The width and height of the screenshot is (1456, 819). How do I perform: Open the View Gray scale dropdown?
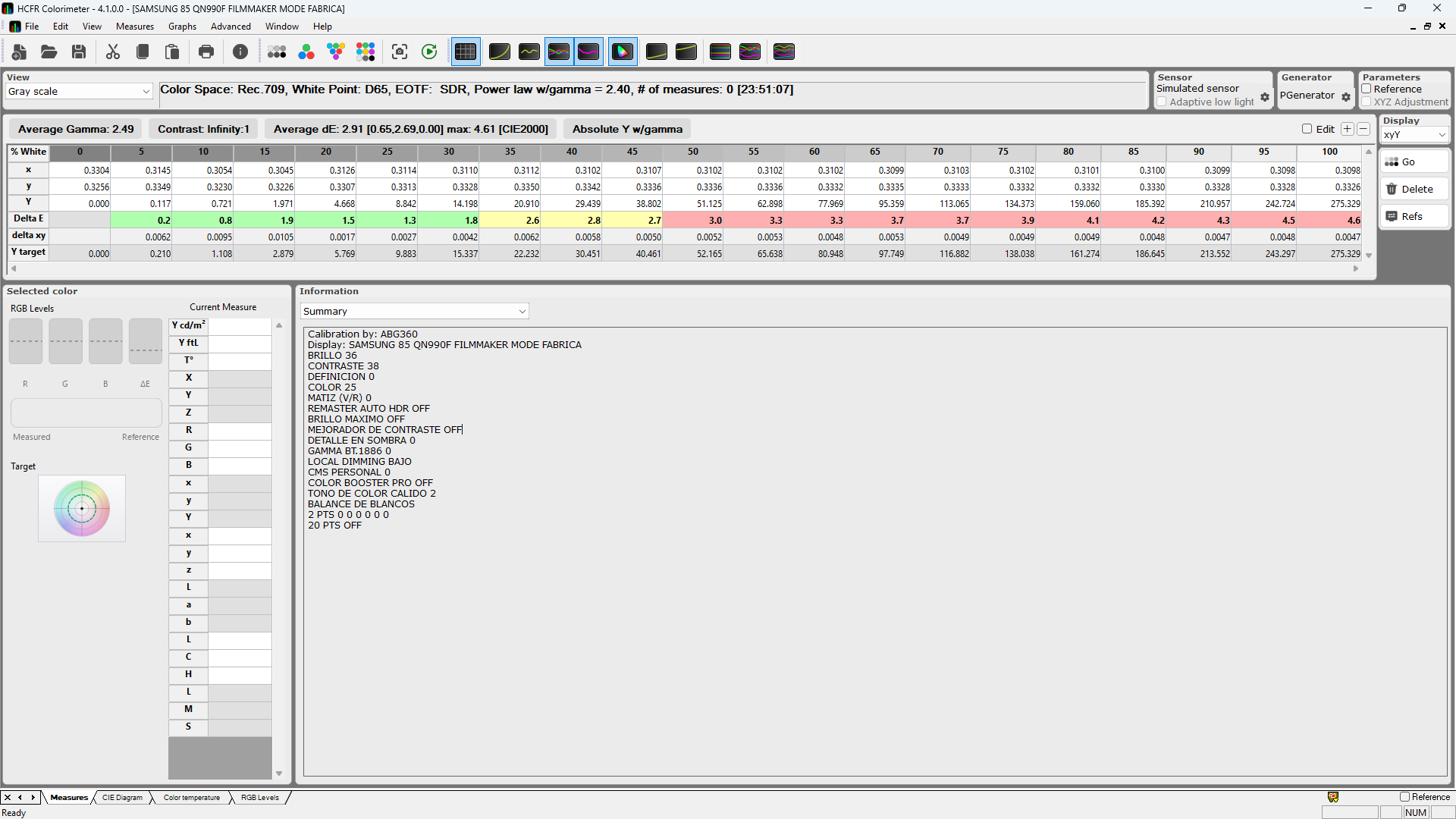[80, 91]
